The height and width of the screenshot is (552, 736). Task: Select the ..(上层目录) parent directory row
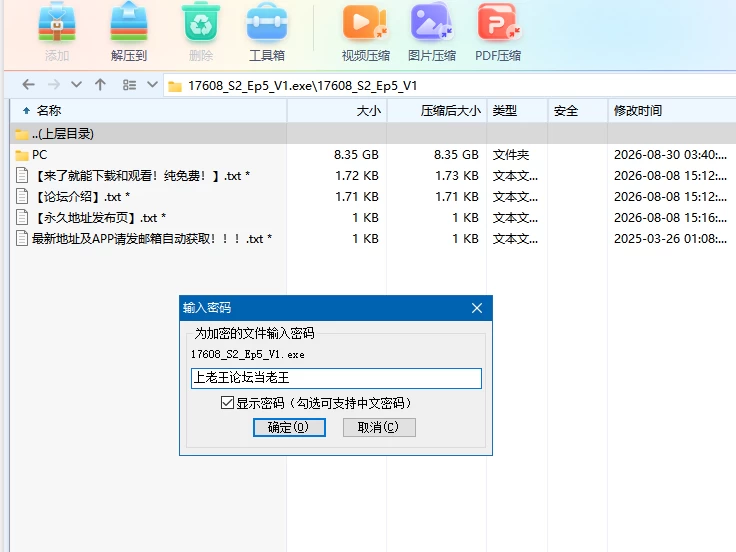(x=373, y=134)
